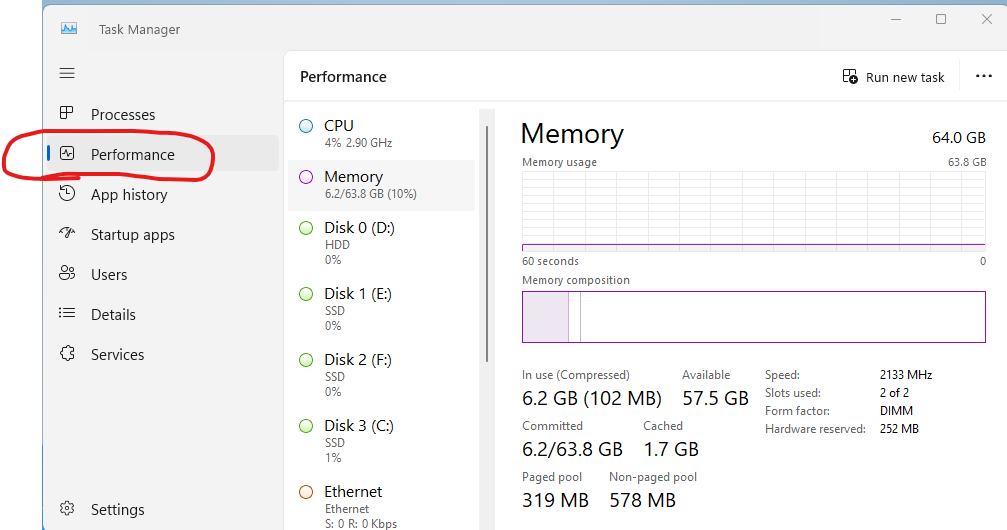This screenshot has height=530, width=1007.
Task: Open Task Manager Settings
Action: pos(163,509)
